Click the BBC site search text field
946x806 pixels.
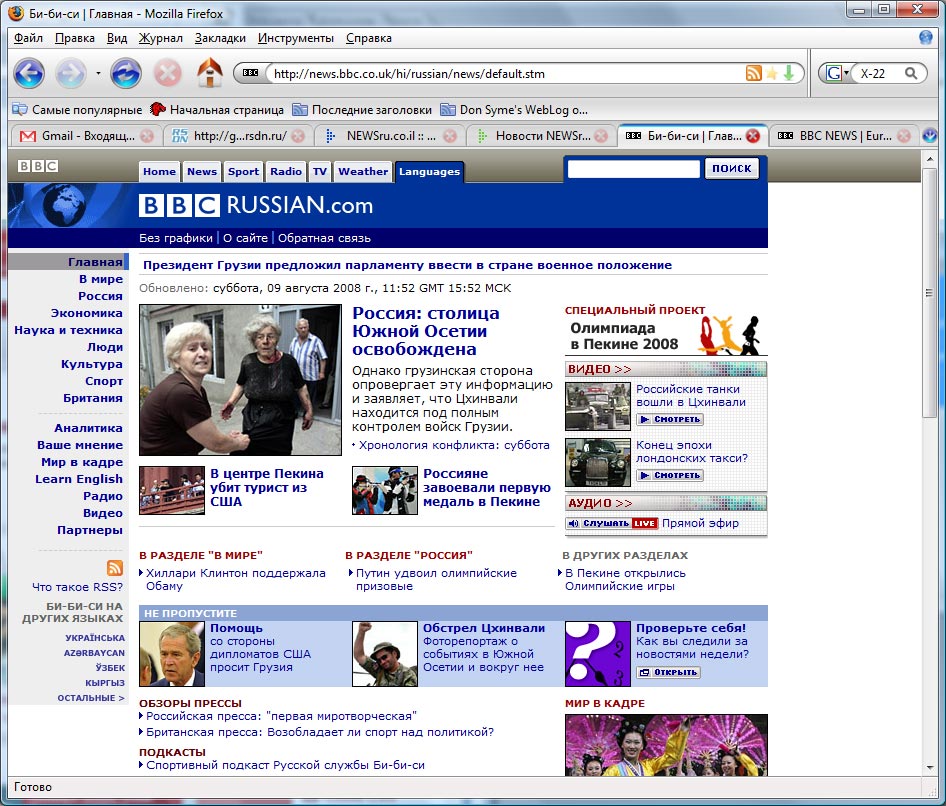click(633, 168)
